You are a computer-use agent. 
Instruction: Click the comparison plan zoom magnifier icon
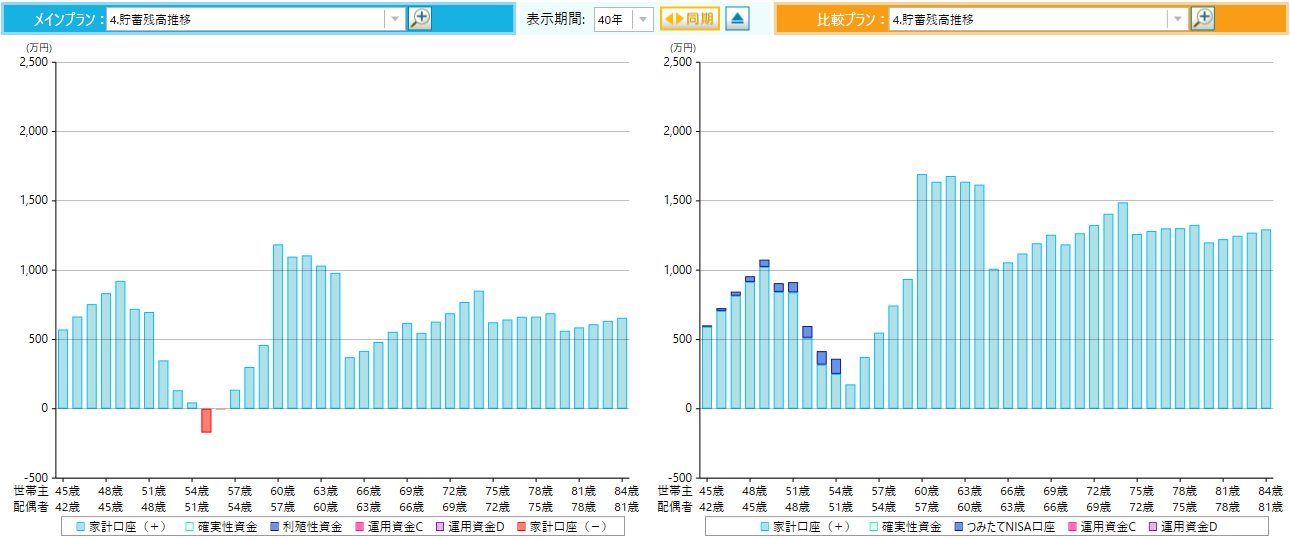click(1203, 19)
